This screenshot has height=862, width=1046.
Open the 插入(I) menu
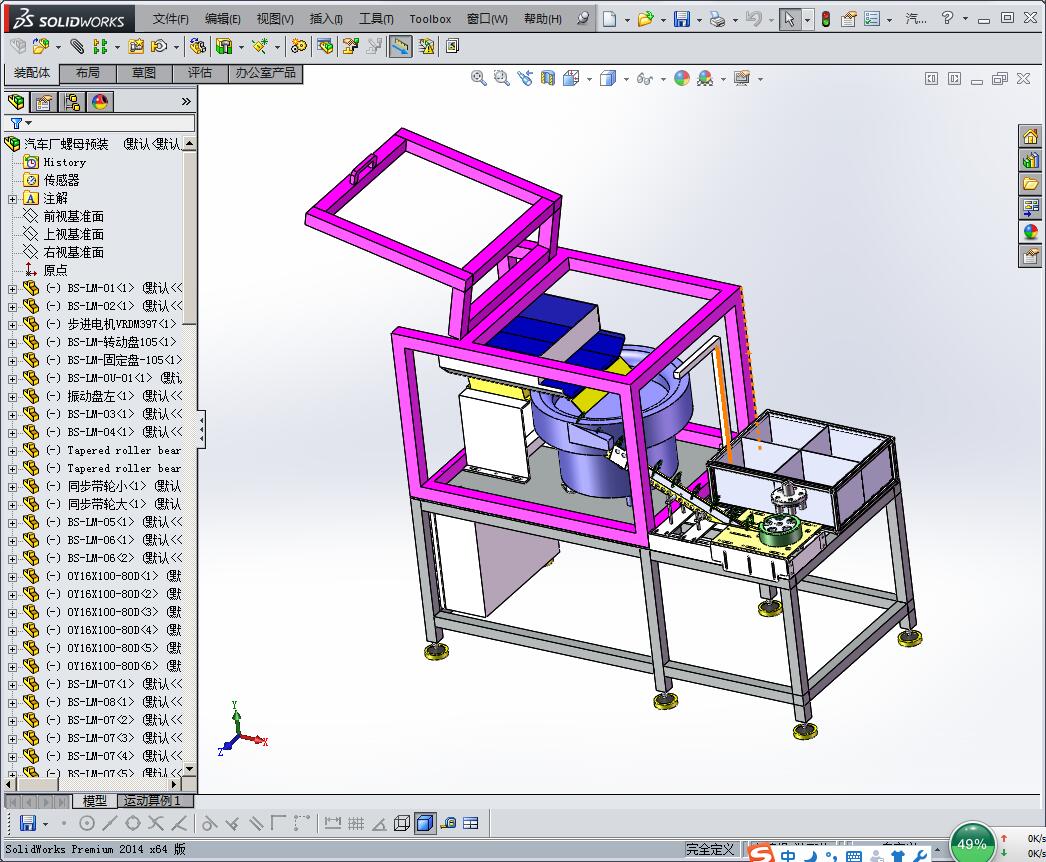[x=326, y=19]
